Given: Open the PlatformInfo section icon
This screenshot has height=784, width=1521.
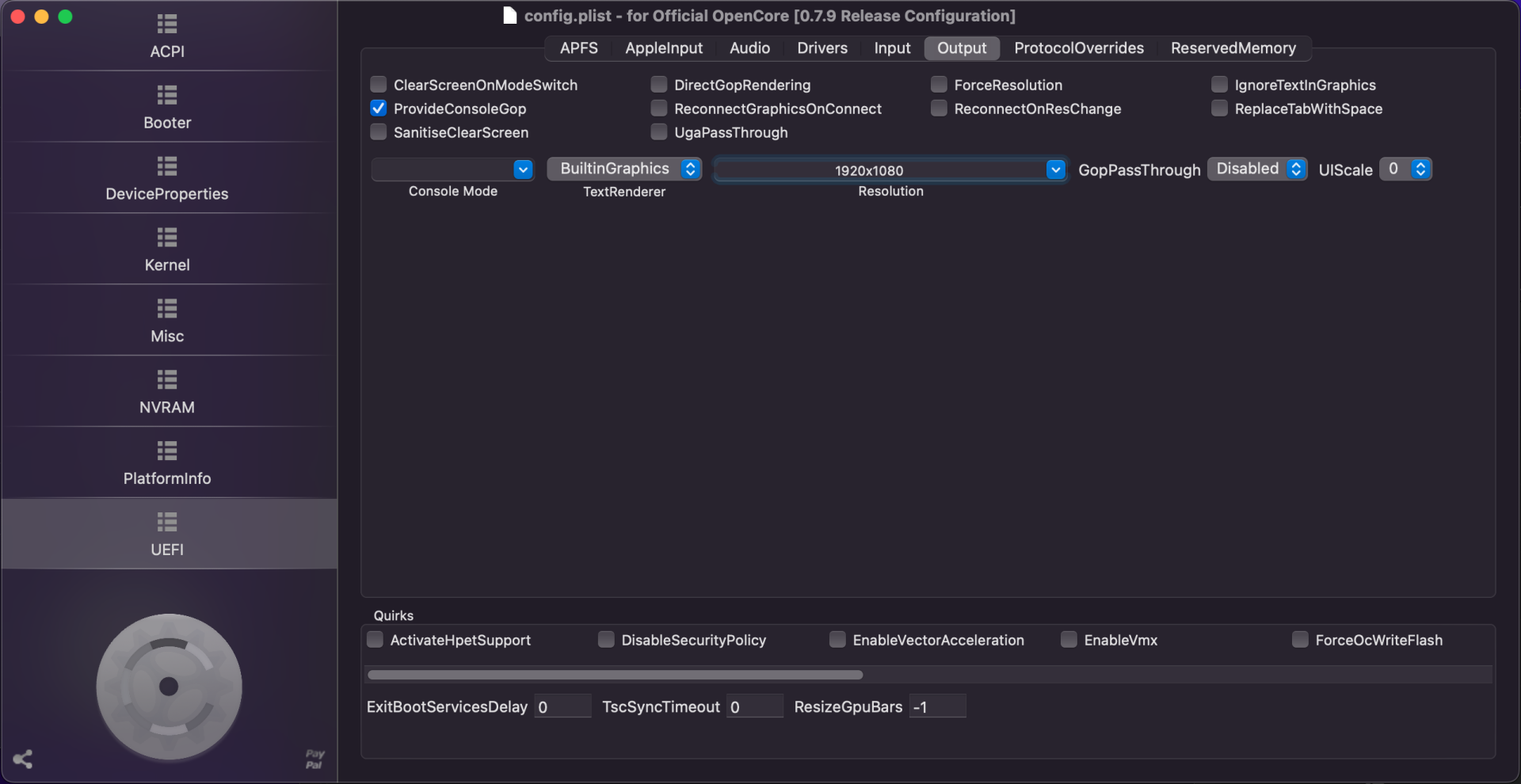Looking at the screenshot, I should (167, 452).
